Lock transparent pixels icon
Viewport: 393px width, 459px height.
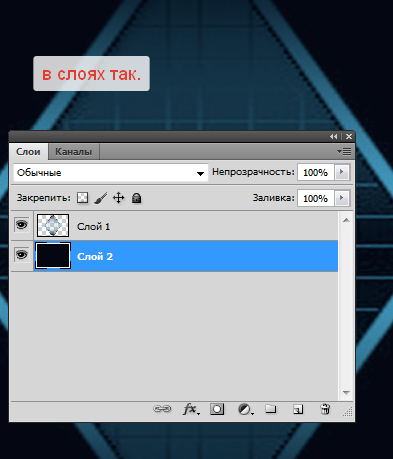click(x=82, y=198)
